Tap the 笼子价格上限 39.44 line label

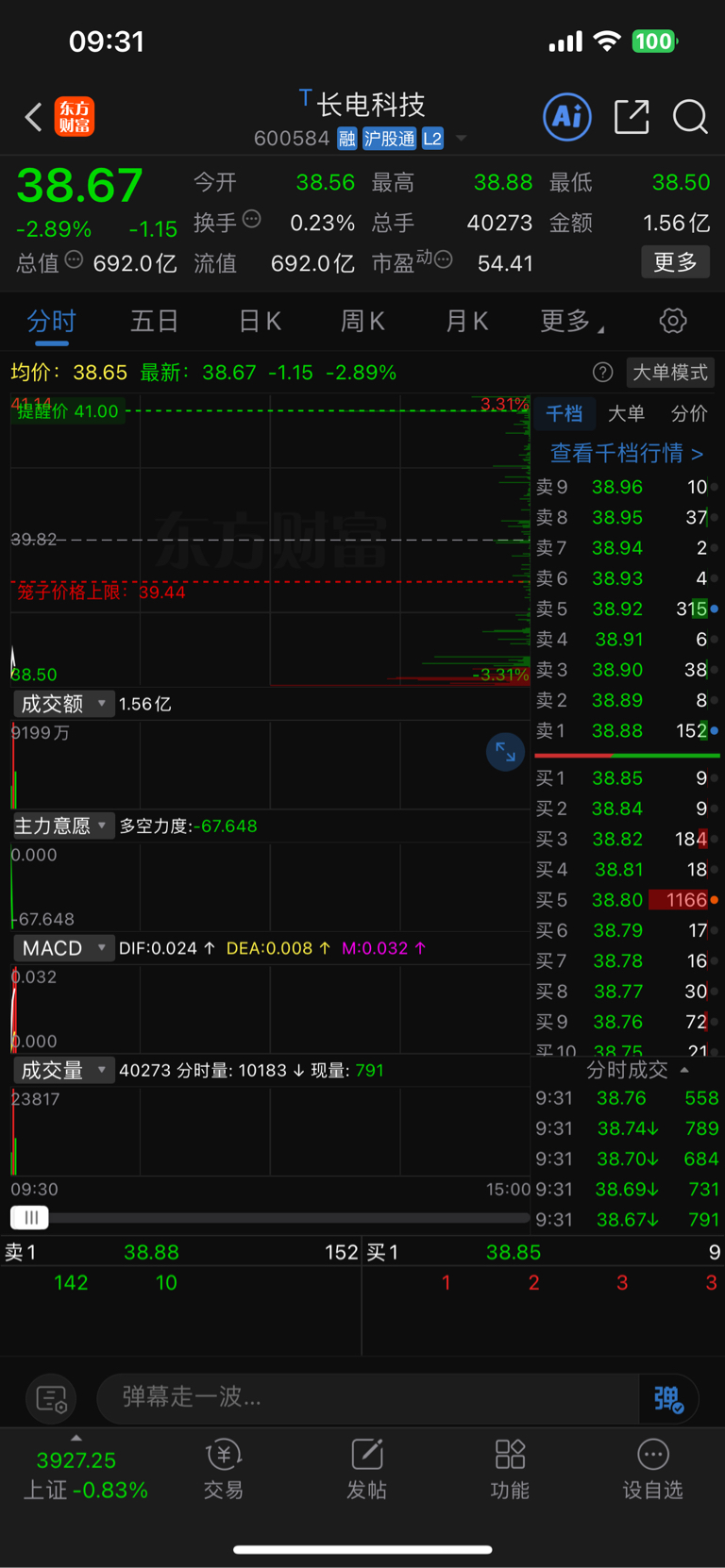[101, 592]
